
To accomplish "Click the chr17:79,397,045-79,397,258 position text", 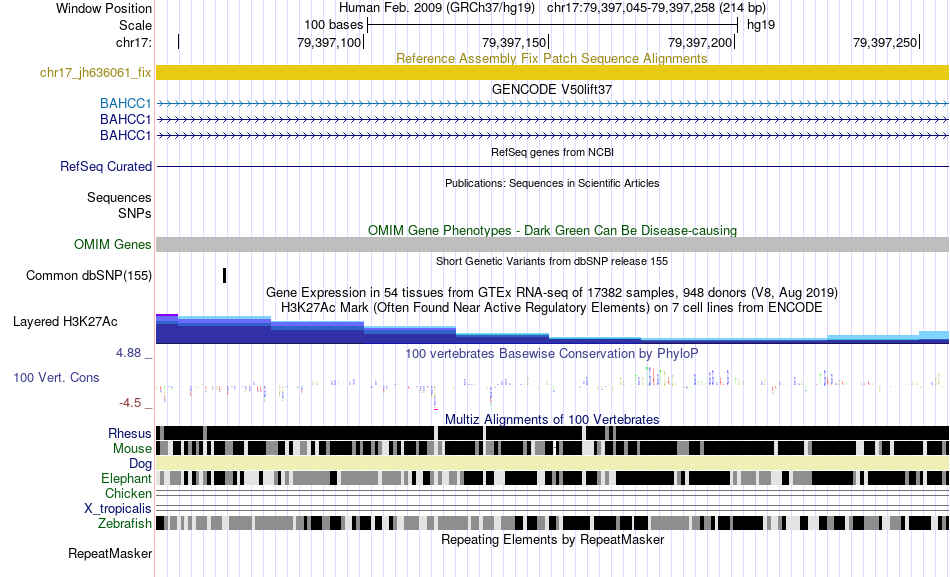I will click(656, 8).
